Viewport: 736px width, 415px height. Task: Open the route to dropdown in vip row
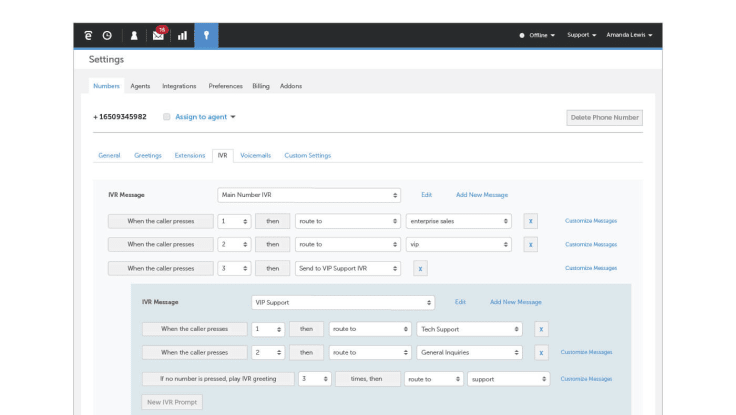pyautogui.click(x=348, y=245)
